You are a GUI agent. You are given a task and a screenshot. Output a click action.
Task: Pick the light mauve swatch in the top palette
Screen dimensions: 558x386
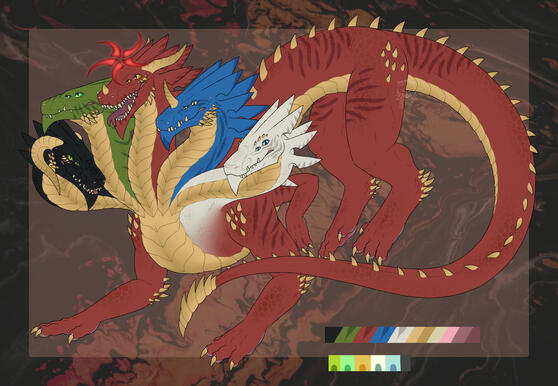pos(463,335)
